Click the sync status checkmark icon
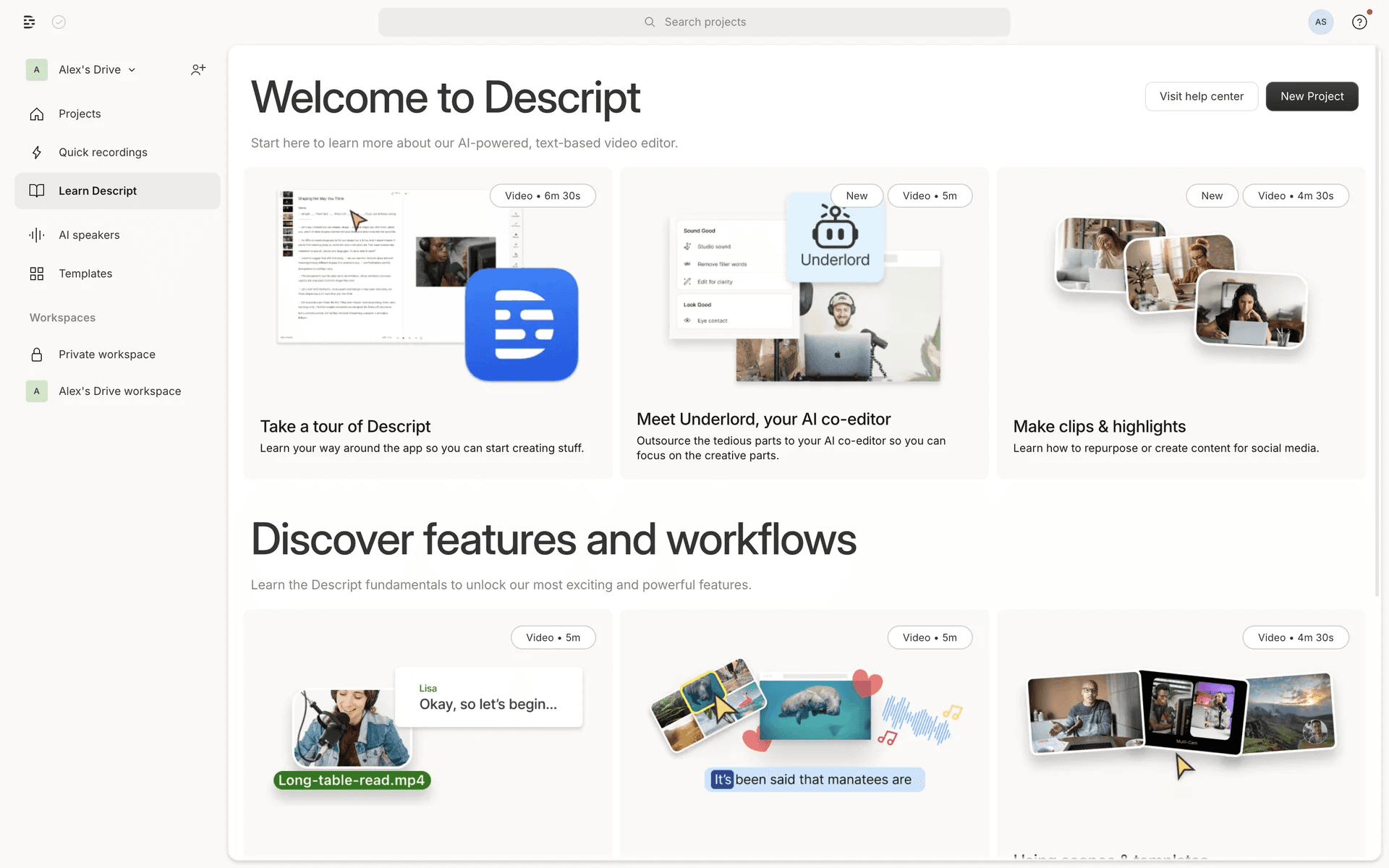The height and width of the screenshot is (868, 1389). [x=59, y=22]
